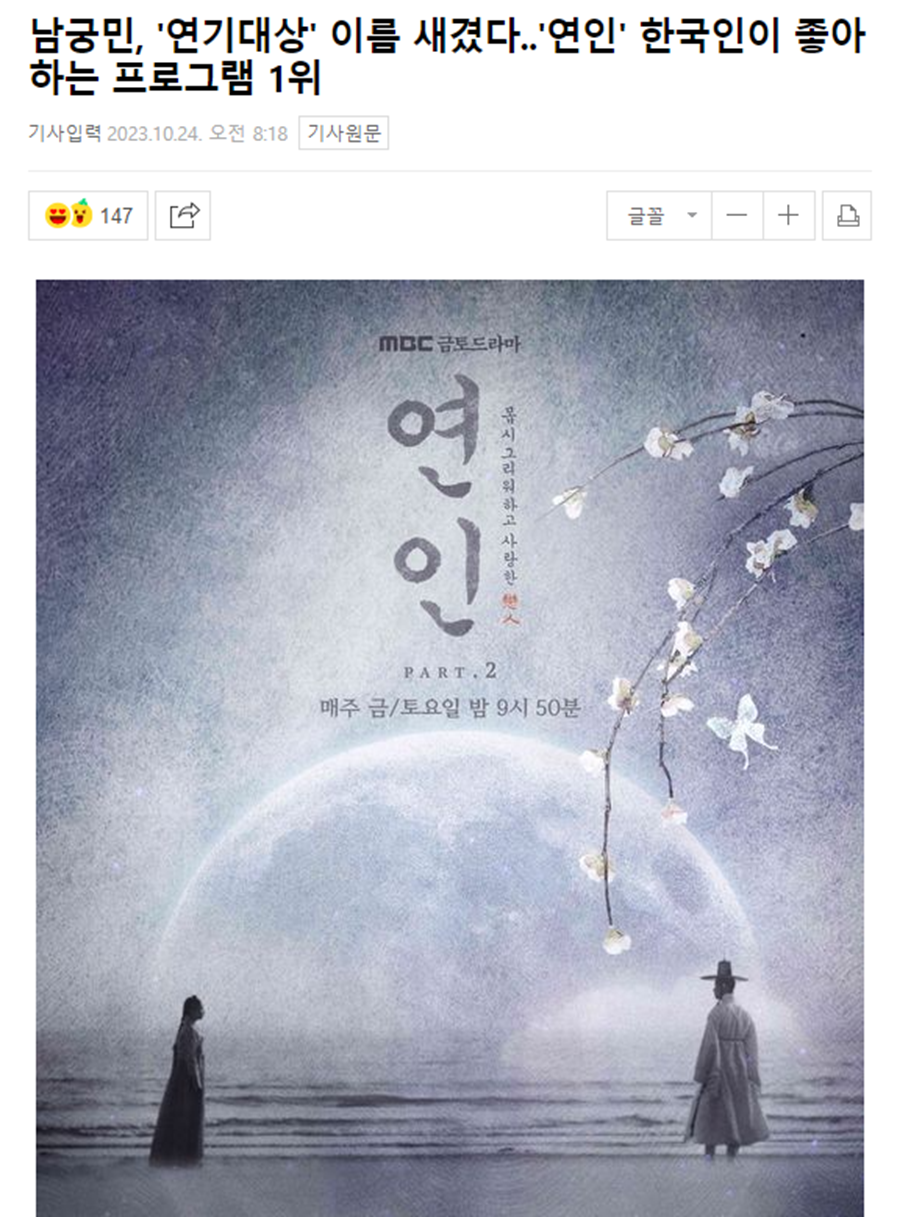Open the 기사원문 original article link
Screen dimensions: 911x1217
point(343,133)
